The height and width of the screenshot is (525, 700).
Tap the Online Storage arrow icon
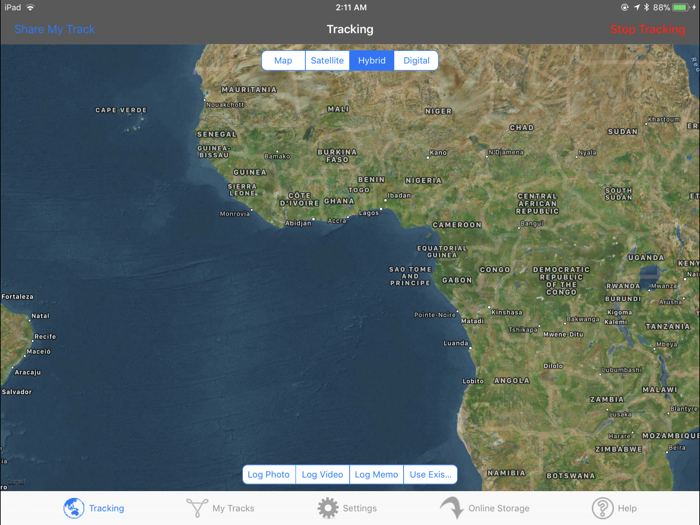[451, 508]
